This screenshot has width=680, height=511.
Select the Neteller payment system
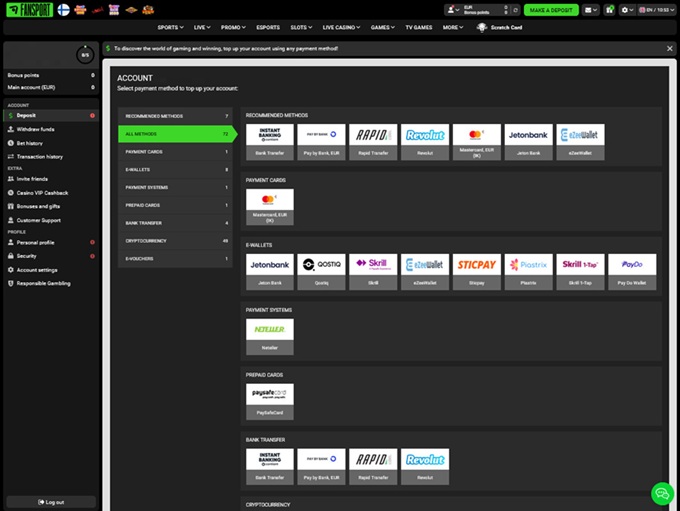pos(270,335)
